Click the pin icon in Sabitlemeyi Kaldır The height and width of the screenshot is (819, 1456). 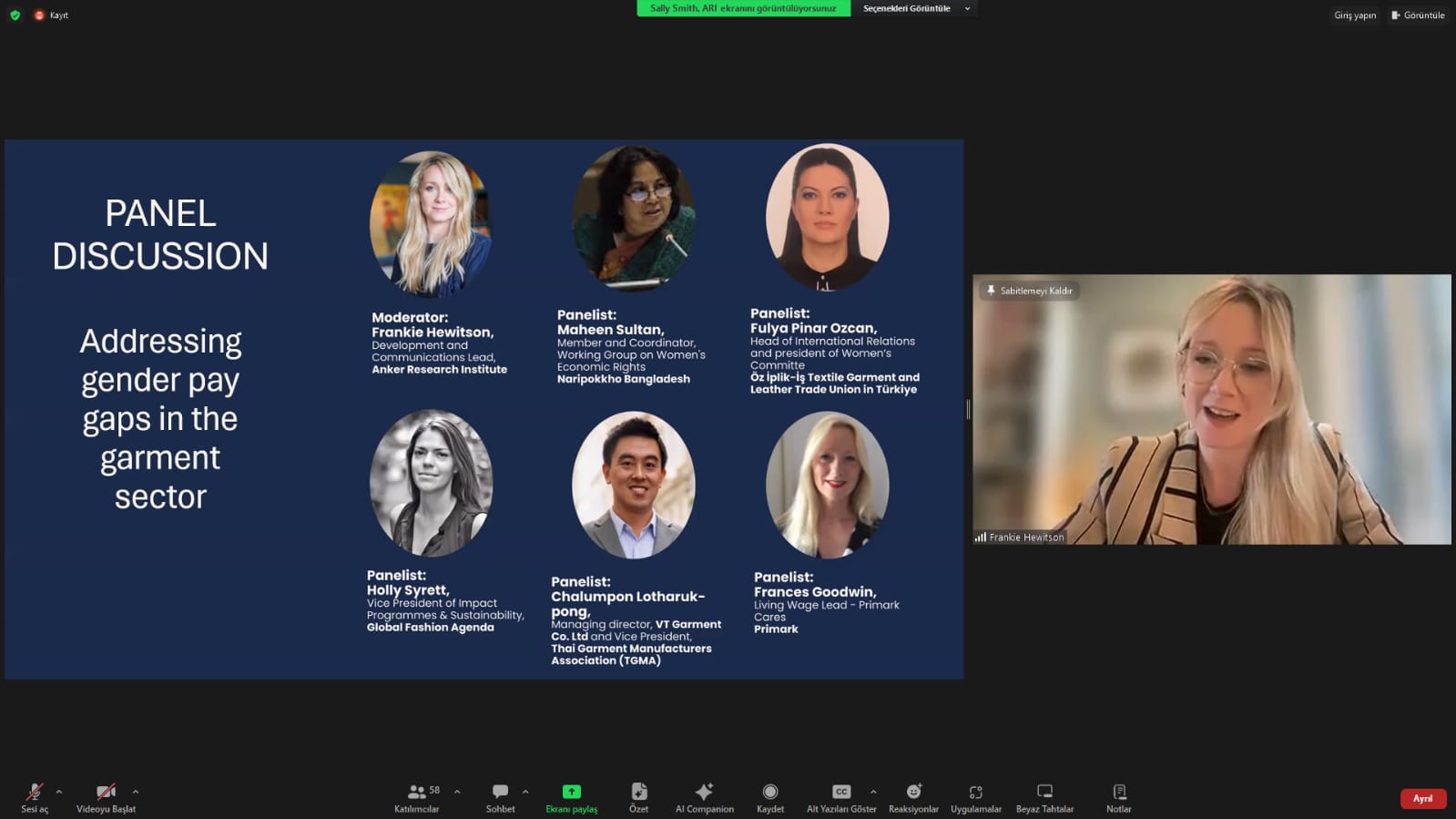[991, 291]
